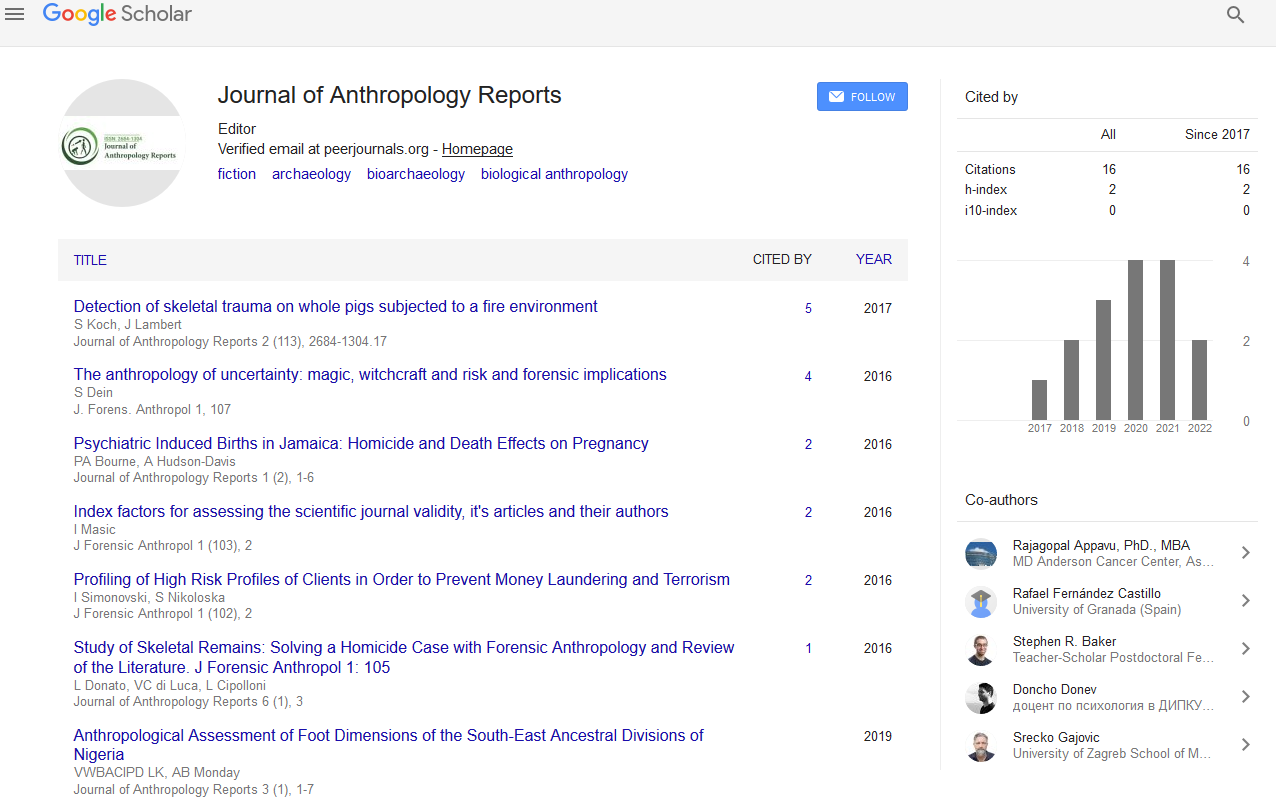Sort articles by YEAR column header
Image resolution: width=1276 pixels, height=810 pixels.
(873, 259)
